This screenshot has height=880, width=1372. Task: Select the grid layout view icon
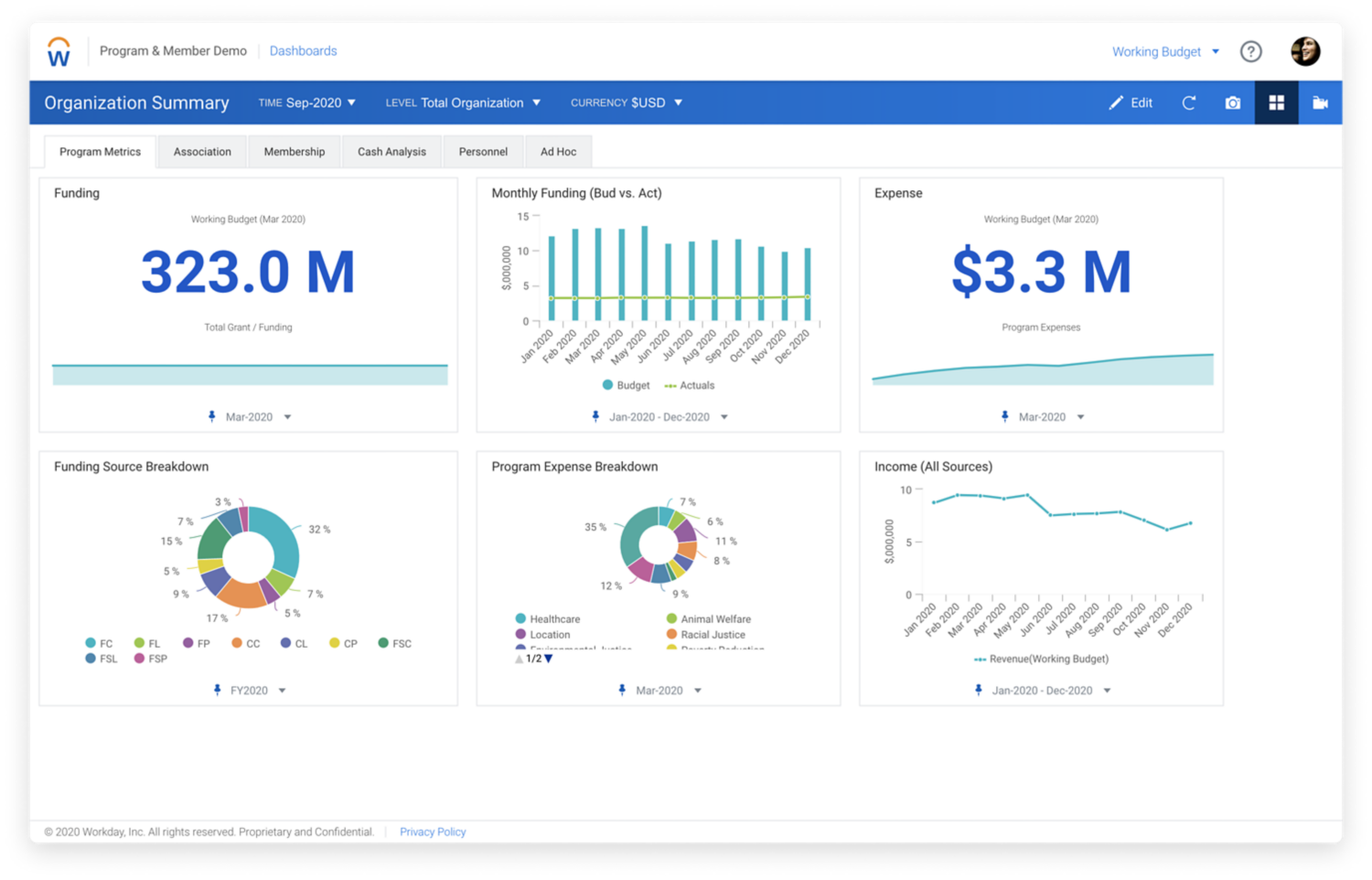1276,103
